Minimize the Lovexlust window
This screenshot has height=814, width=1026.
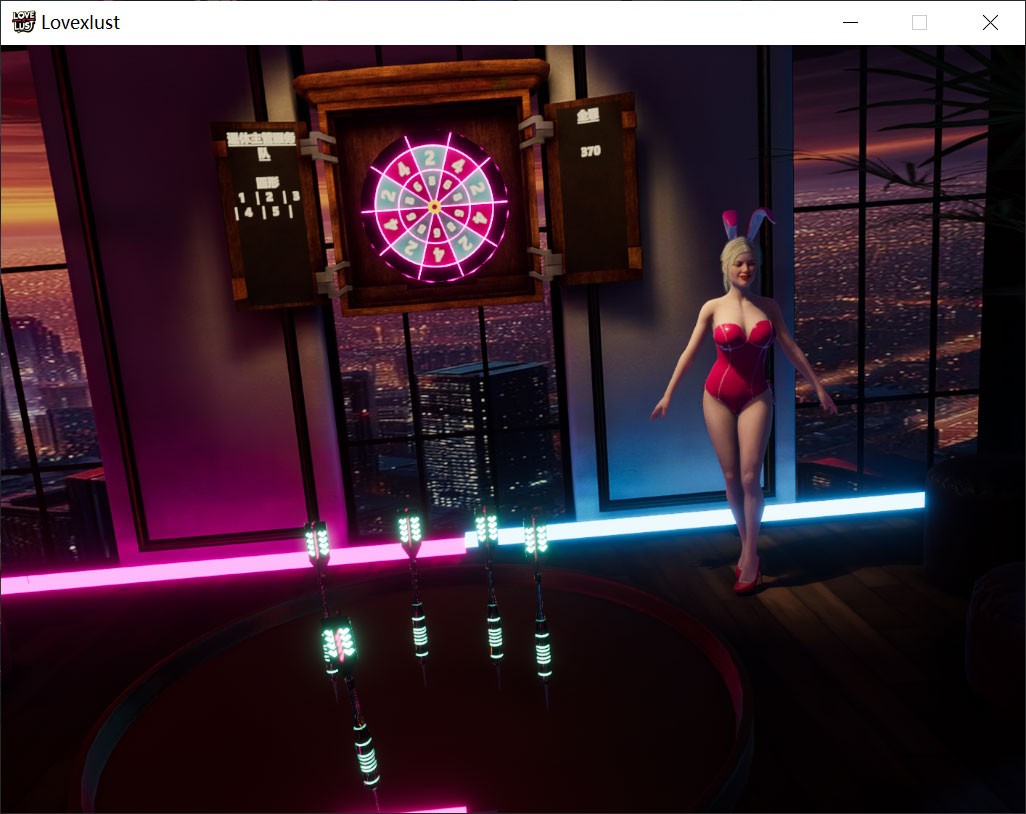pyautogui.click(x=851, y=22)
